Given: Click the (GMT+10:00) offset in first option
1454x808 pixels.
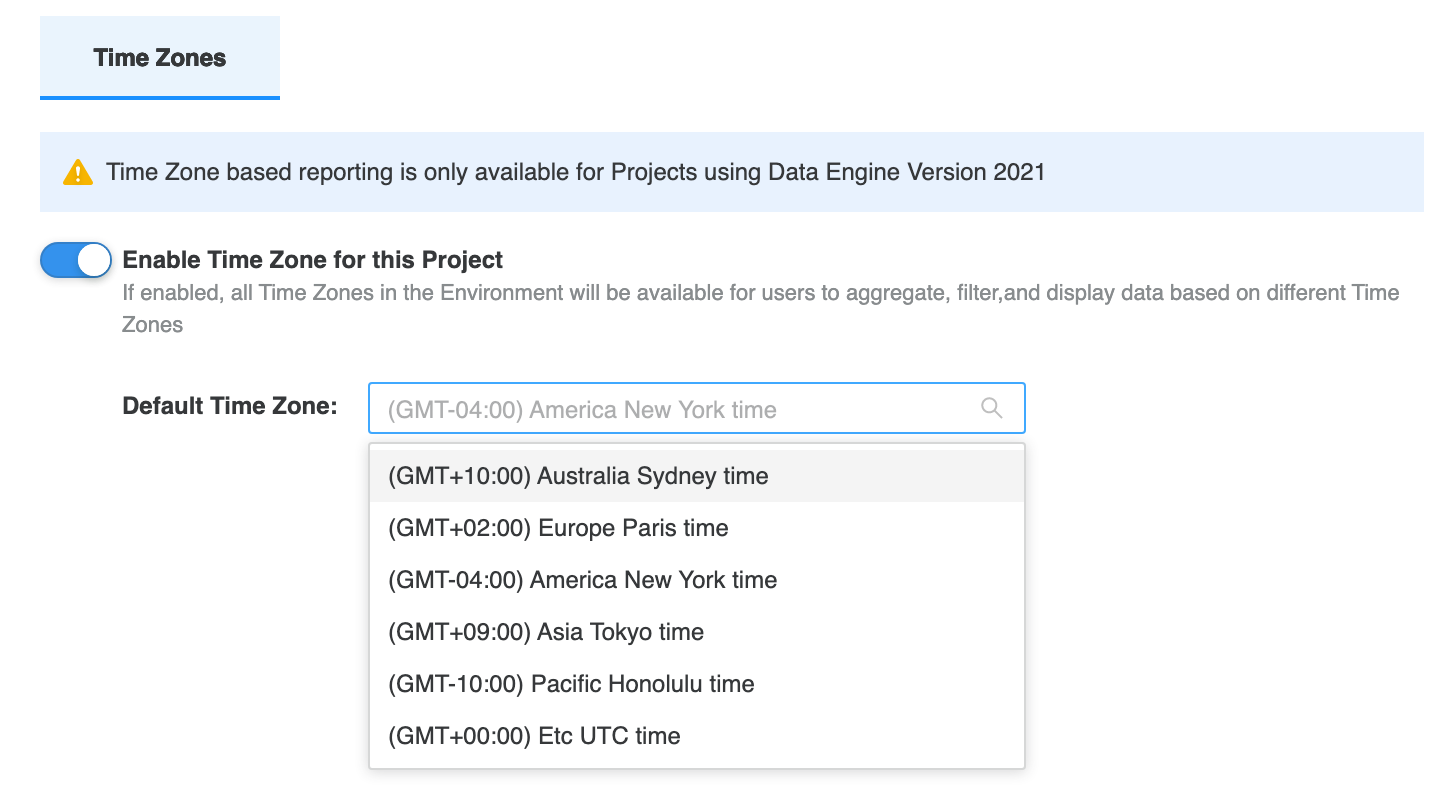Looking at the screenshot, I should click(x=458, y=476).
